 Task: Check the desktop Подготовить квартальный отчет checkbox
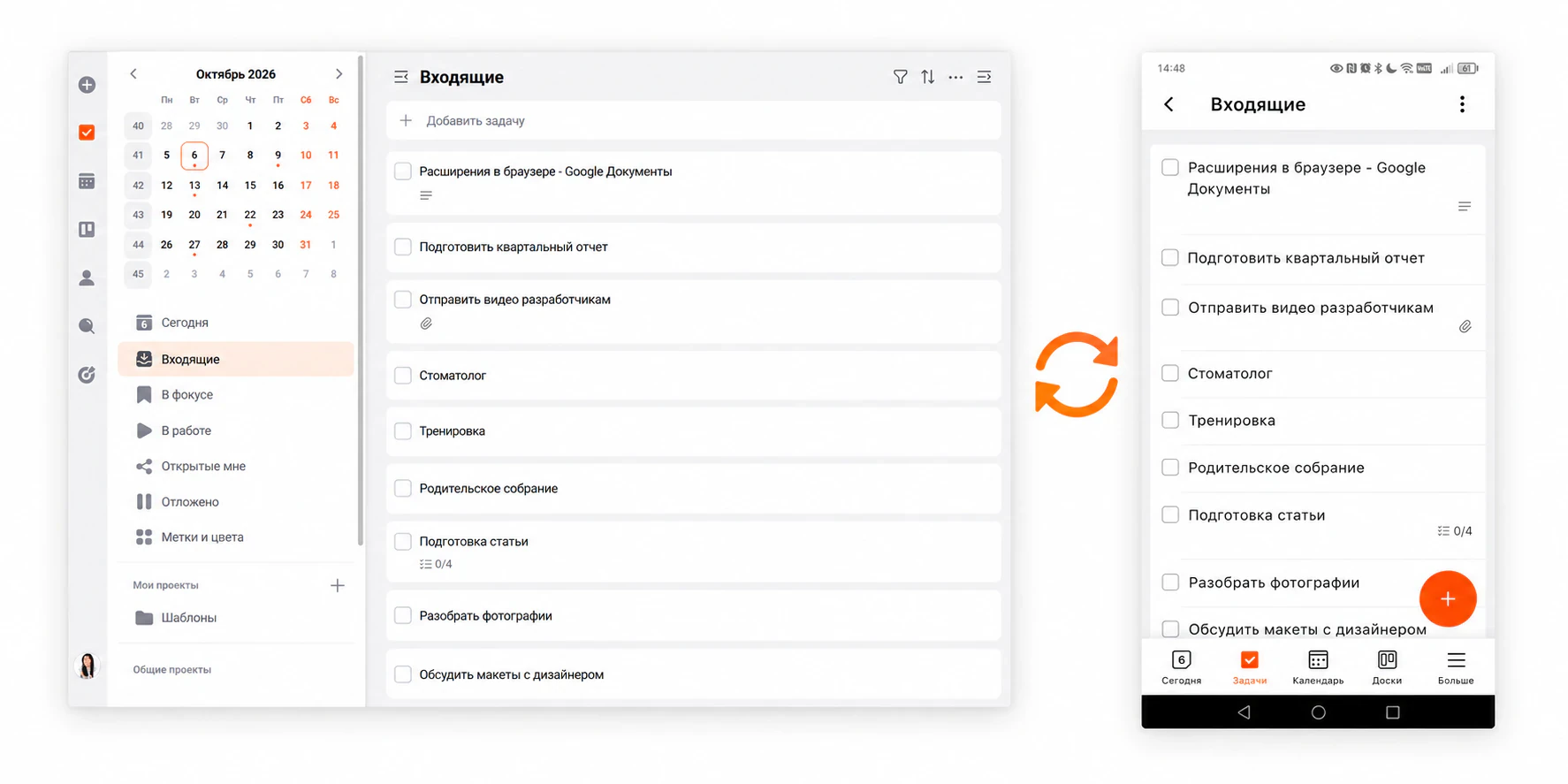coord(403,247)
